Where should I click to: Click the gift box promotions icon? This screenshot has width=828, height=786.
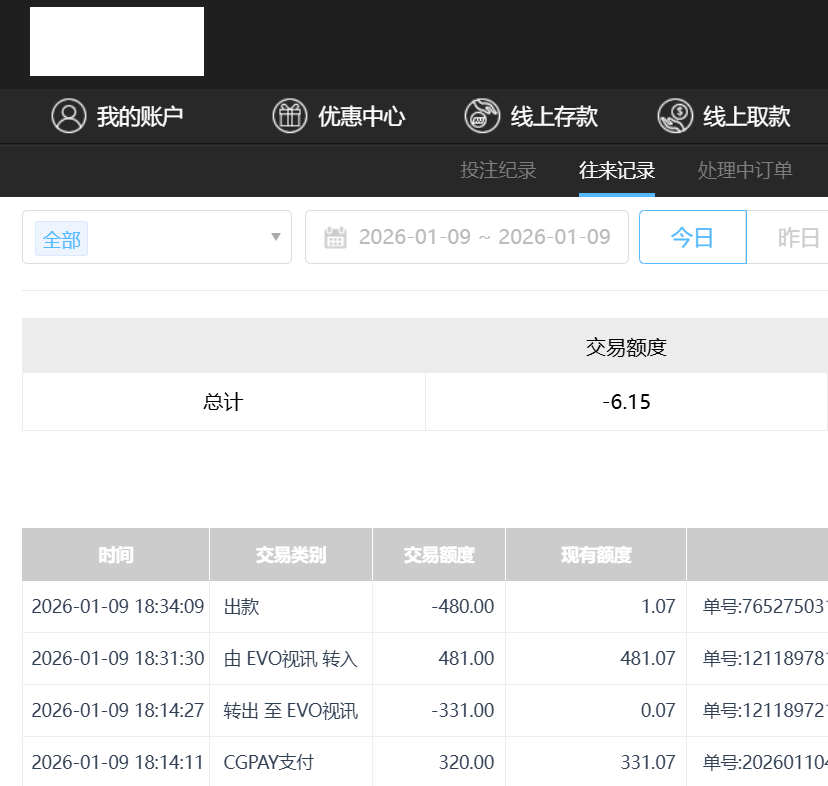pos(290,116)
